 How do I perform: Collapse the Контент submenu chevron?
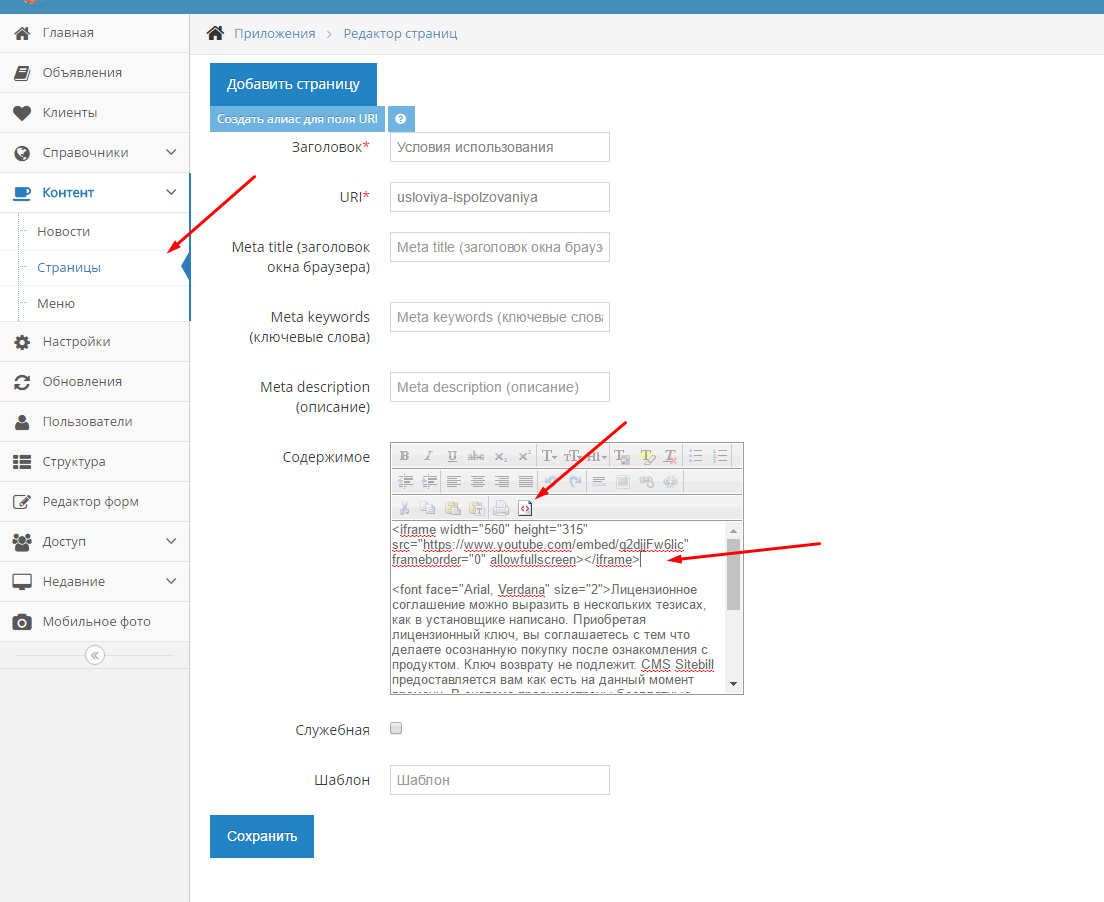point(171,192)
